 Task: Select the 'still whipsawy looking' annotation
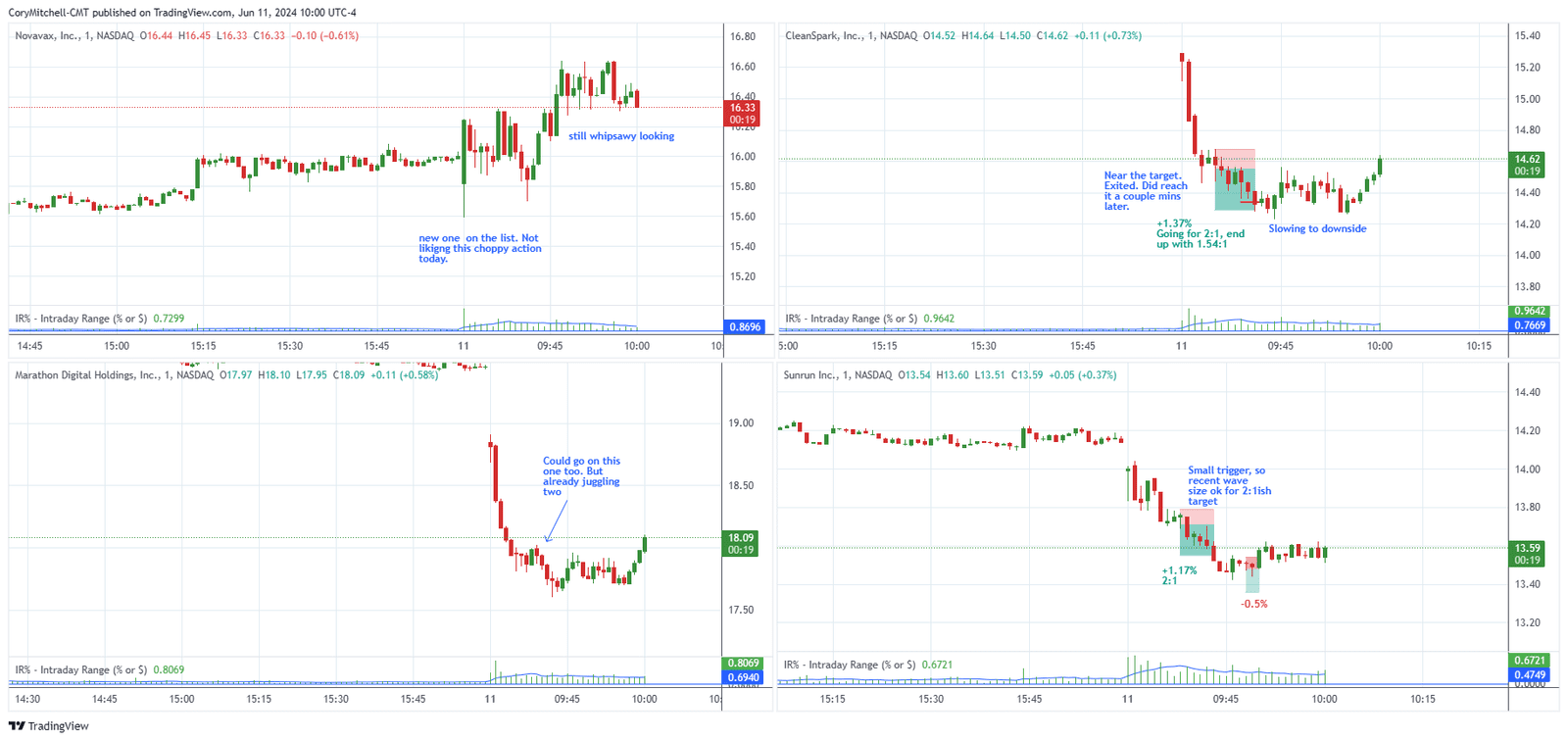click(621, 136)
